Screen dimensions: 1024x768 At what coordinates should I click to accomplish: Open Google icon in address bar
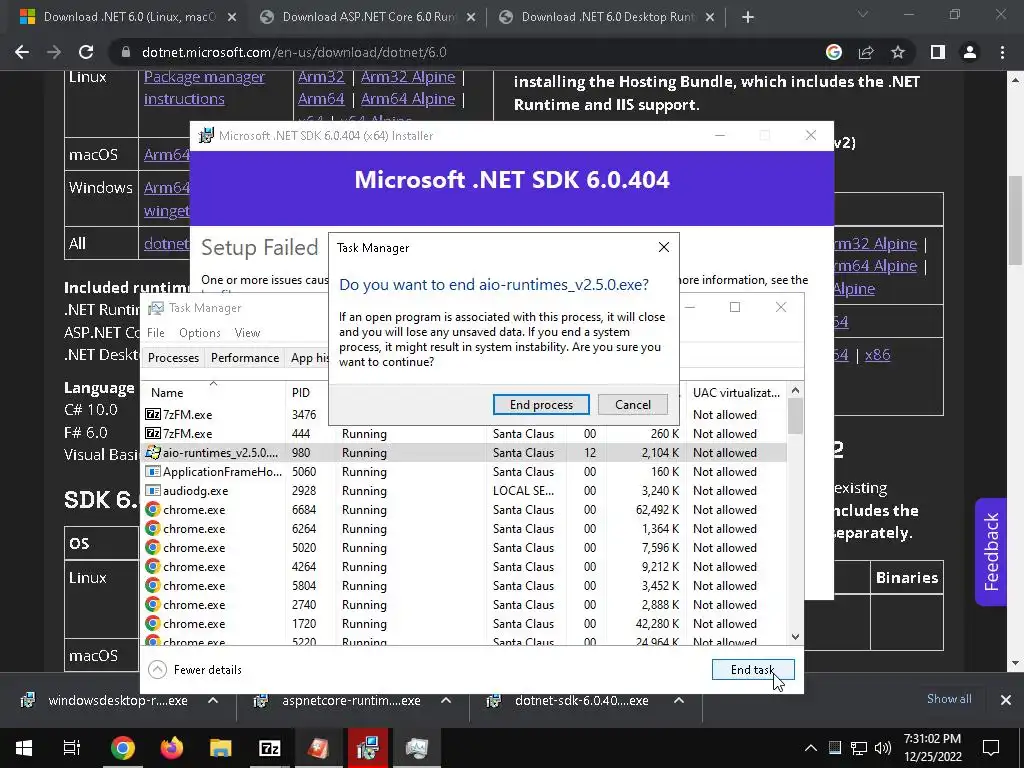coord(834,52)
